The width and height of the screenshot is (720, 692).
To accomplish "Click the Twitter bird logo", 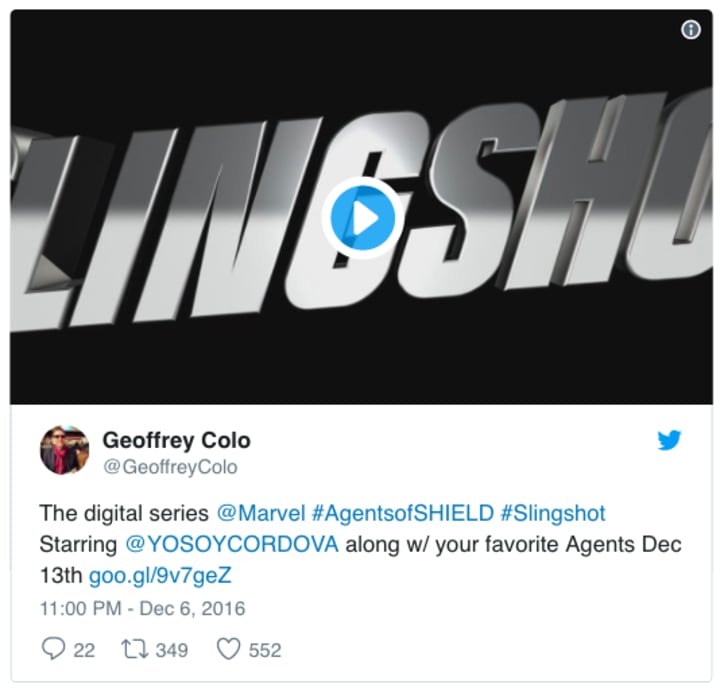I will click(x=669, y=440).
